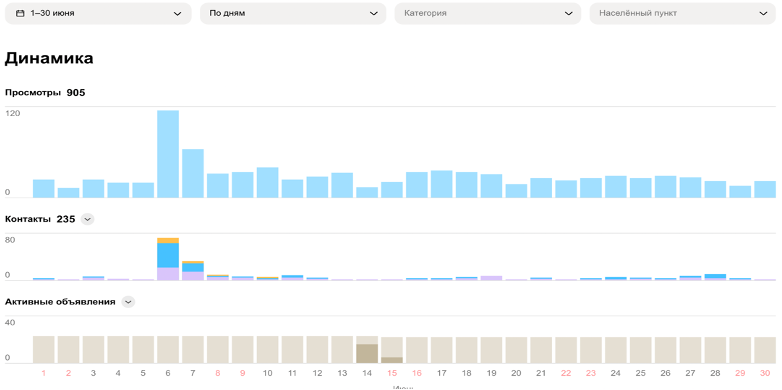Click purple segment of June 6 Контакты bar
The image size is (782, 390).
point(168,274)
